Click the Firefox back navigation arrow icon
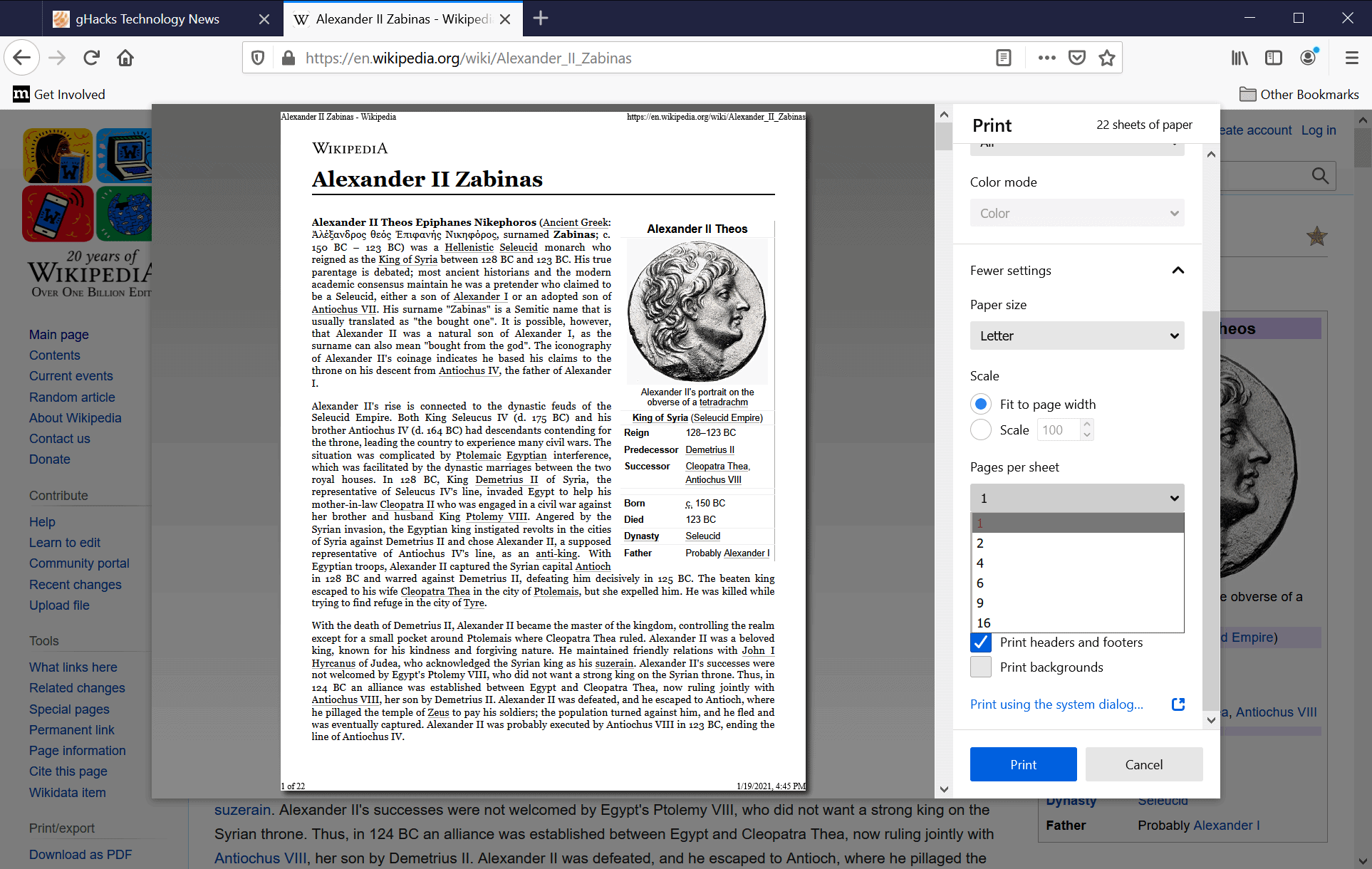This screenshot has width=1372, height=869. [x=22, y=57]
